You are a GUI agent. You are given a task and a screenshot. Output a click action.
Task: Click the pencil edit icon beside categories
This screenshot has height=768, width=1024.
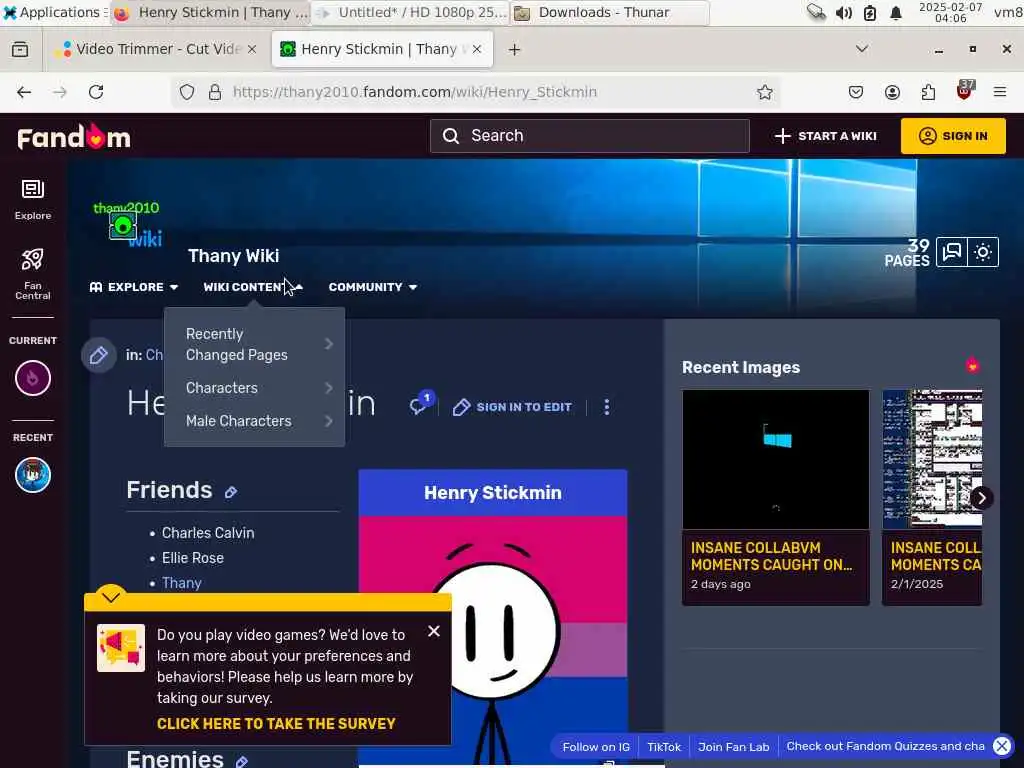(99, 355)
